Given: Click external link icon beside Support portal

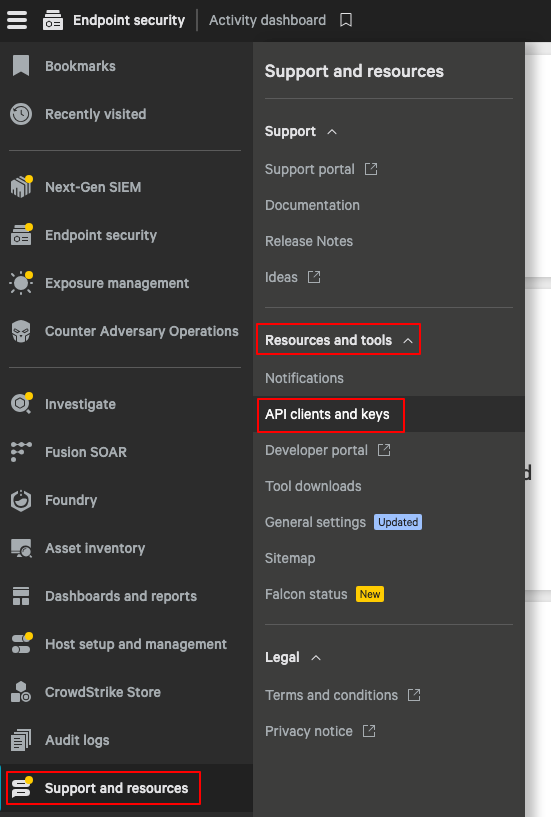Looking at the screenshot, I should point(371,169).
